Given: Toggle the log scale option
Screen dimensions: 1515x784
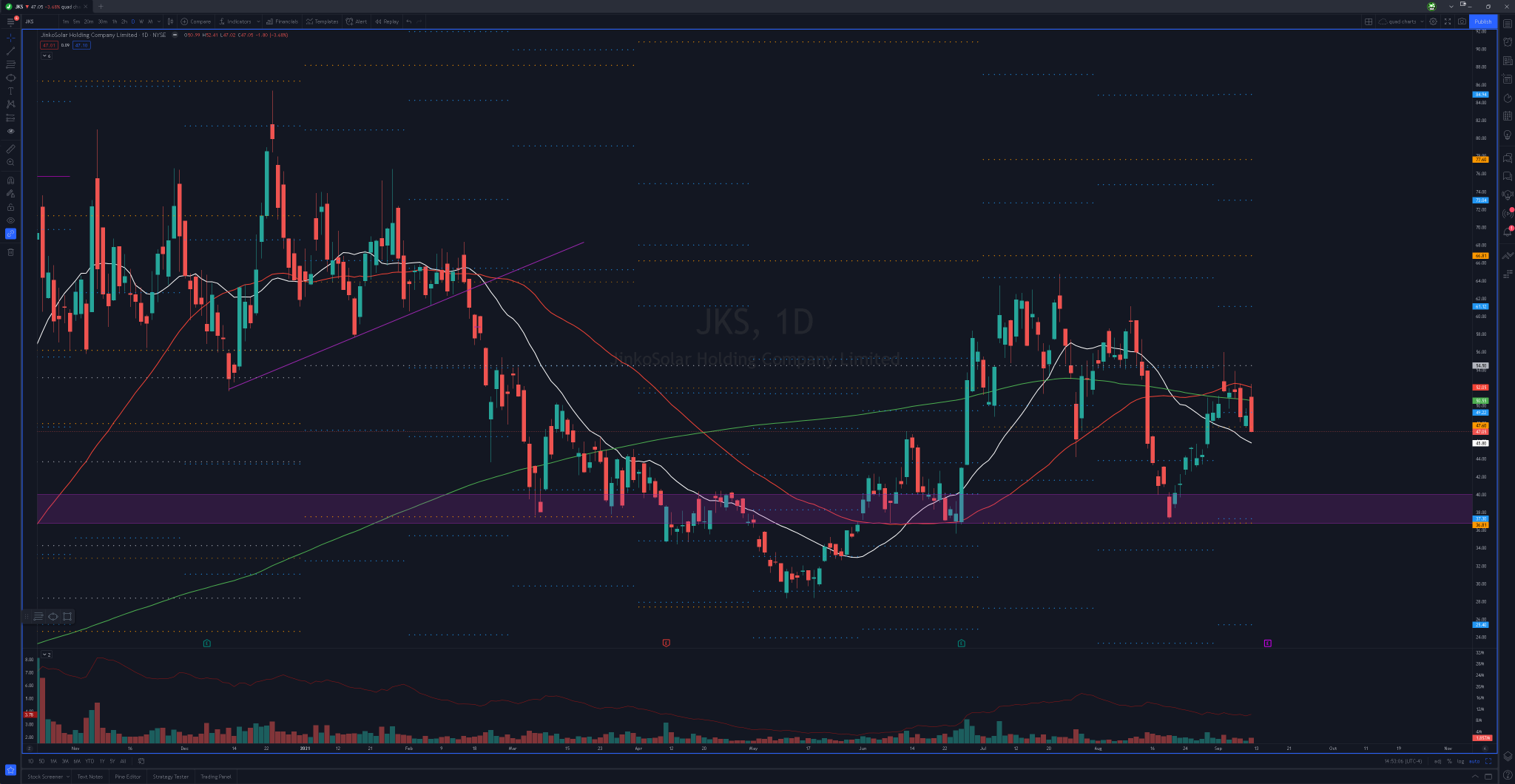Looking at the screenshot, I should click(1460, 761).
